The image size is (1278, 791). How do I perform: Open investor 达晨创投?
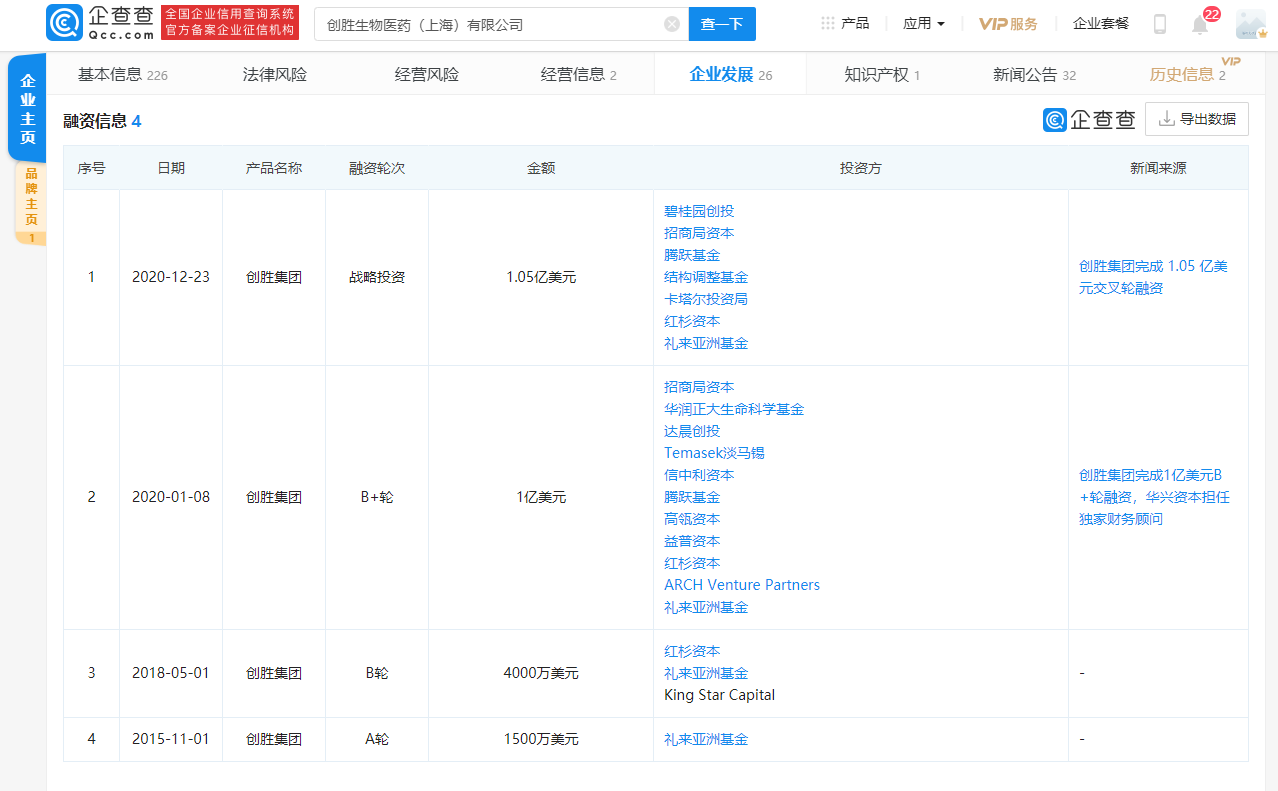coord(692,431)
